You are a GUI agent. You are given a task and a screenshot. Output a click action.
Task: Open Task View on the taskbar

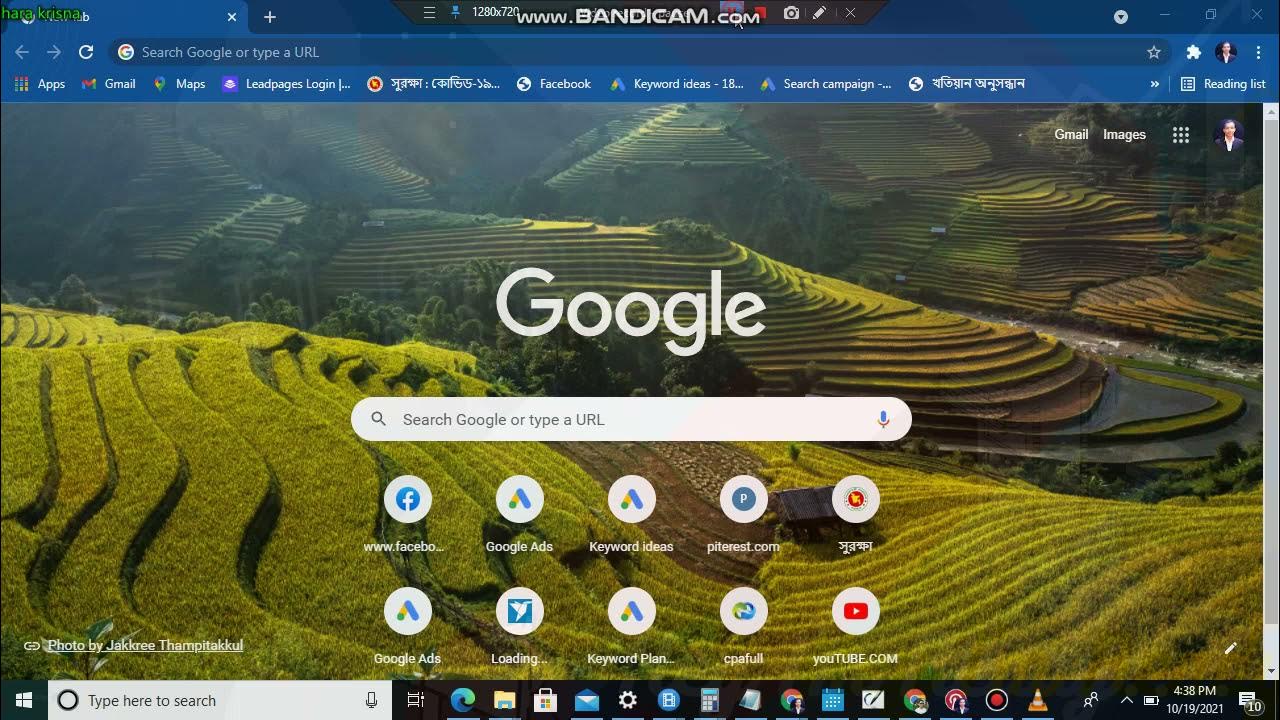click(x=416, y=701)
